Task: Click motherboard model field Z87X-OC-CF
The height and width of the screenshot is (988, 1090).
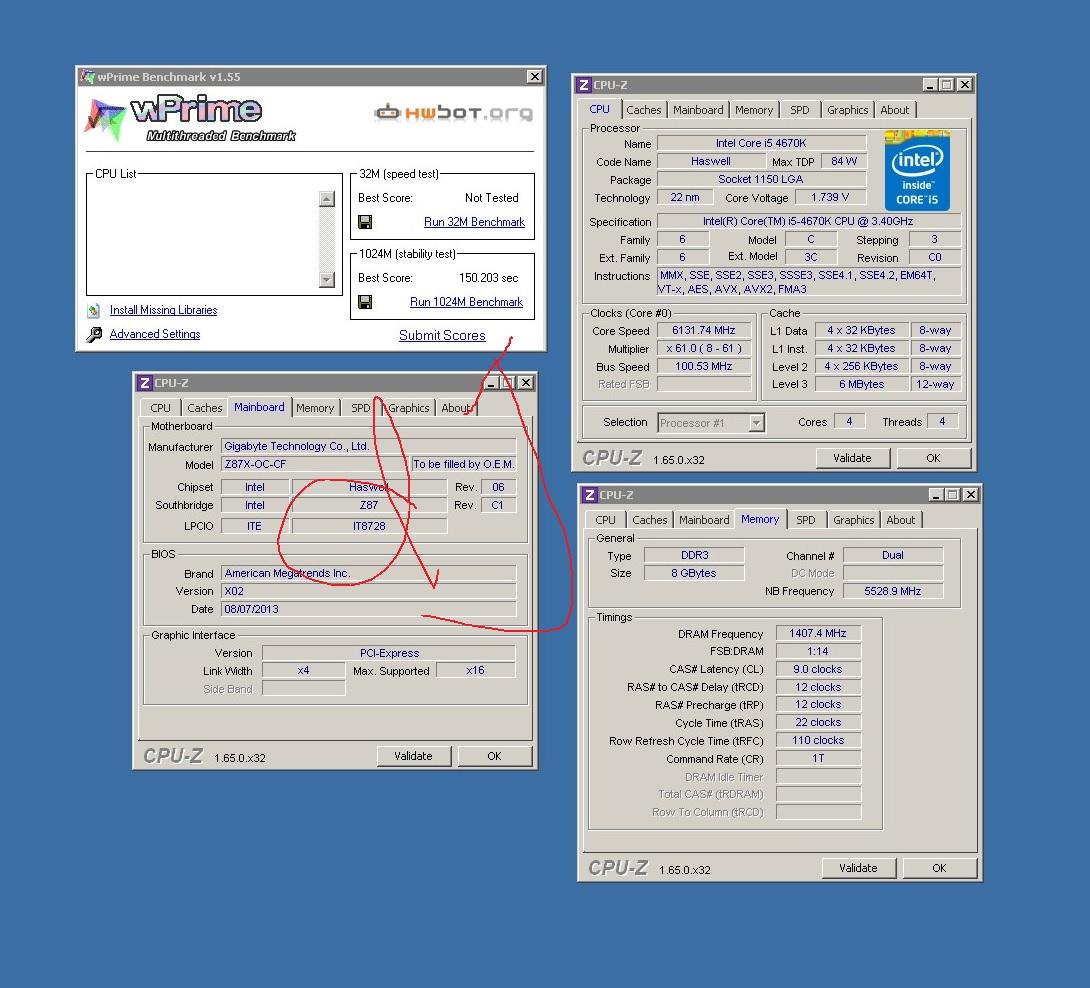Action: [315, 464]
